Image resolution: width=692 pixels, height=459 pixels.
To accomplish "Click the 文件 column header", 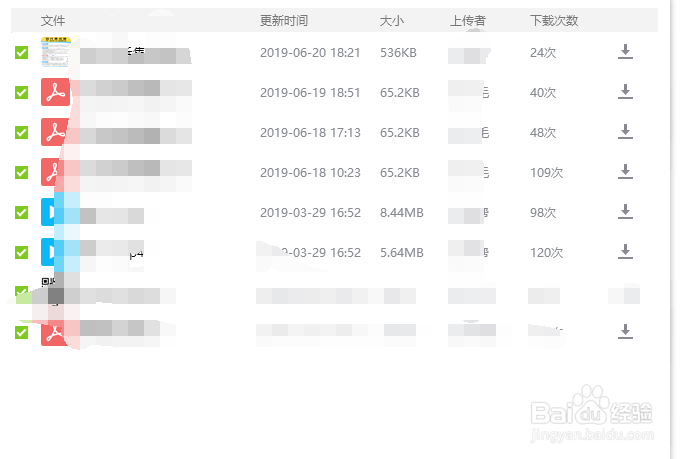I will (52, 21).
